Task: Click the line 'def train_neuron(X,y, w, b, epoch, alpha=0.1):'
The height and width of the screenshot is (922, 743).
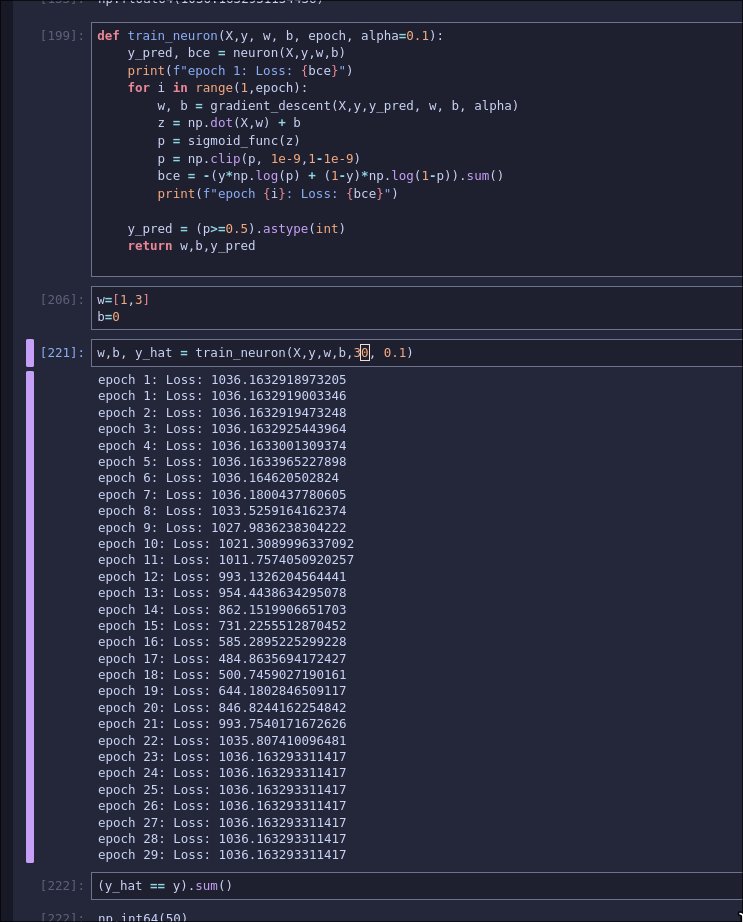Action: [x=270, y=36]
